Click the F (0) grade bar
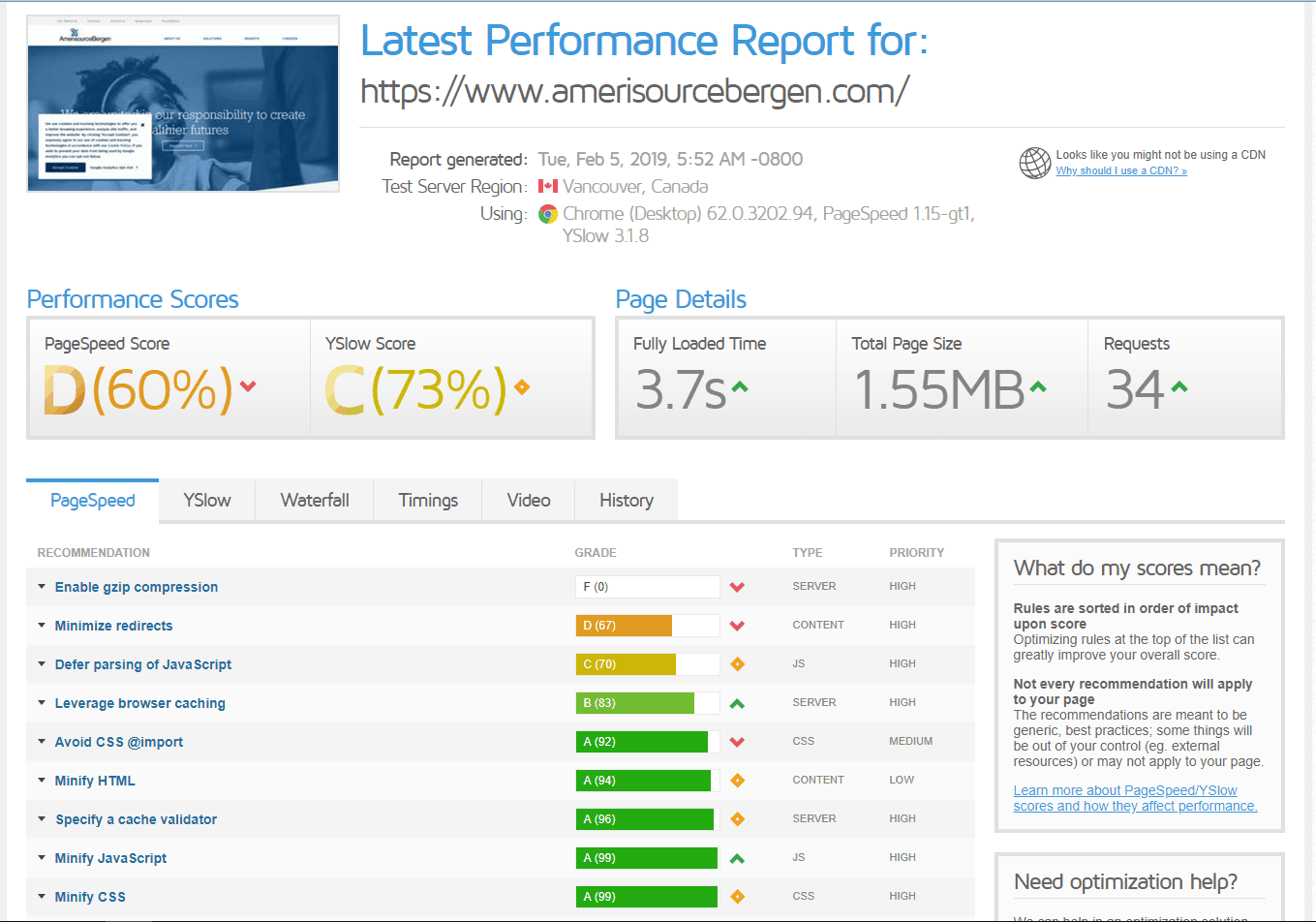The height and width of the screenshot is (922, 1316). click(x=648, y=587)
